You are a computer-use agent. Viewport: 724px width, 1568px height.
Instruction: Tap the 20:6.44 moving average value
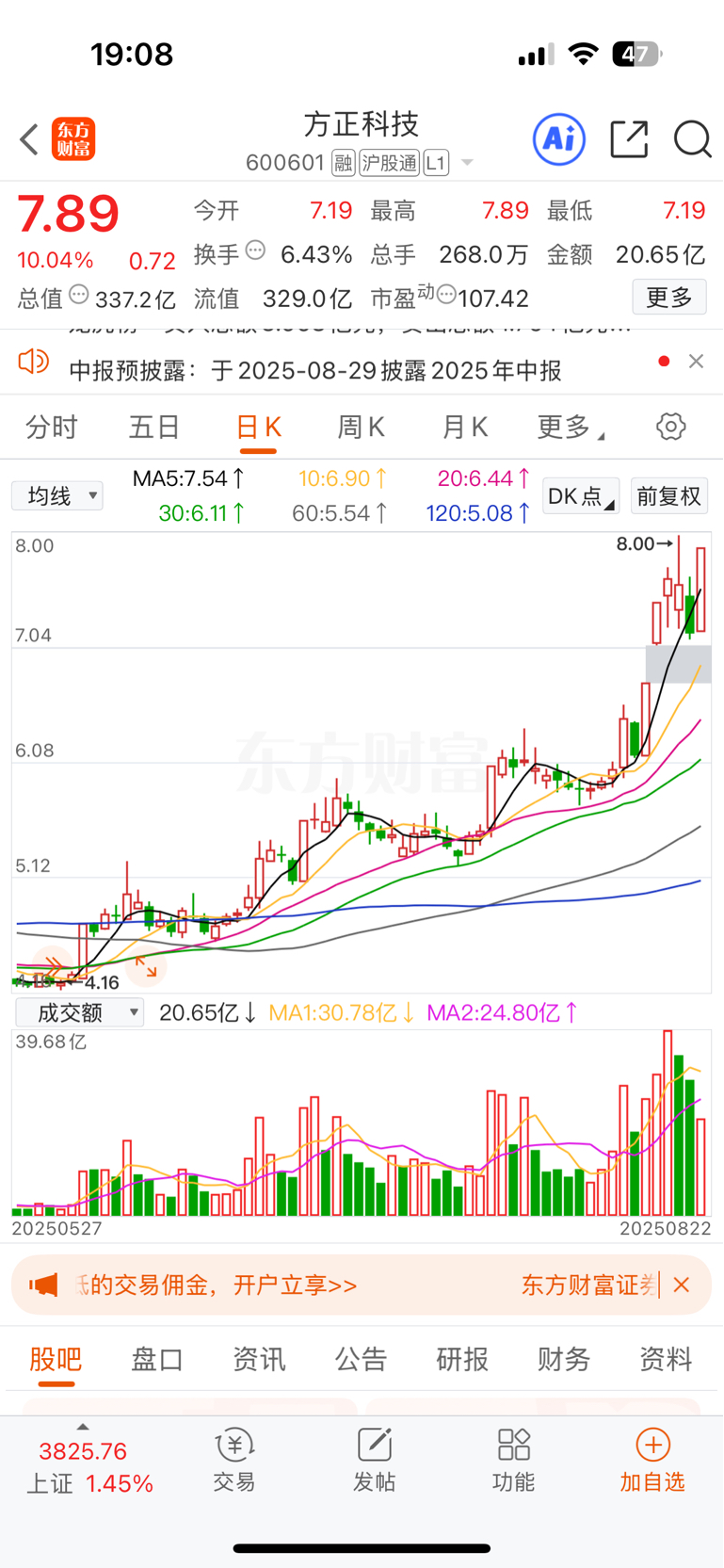[484, 478]
